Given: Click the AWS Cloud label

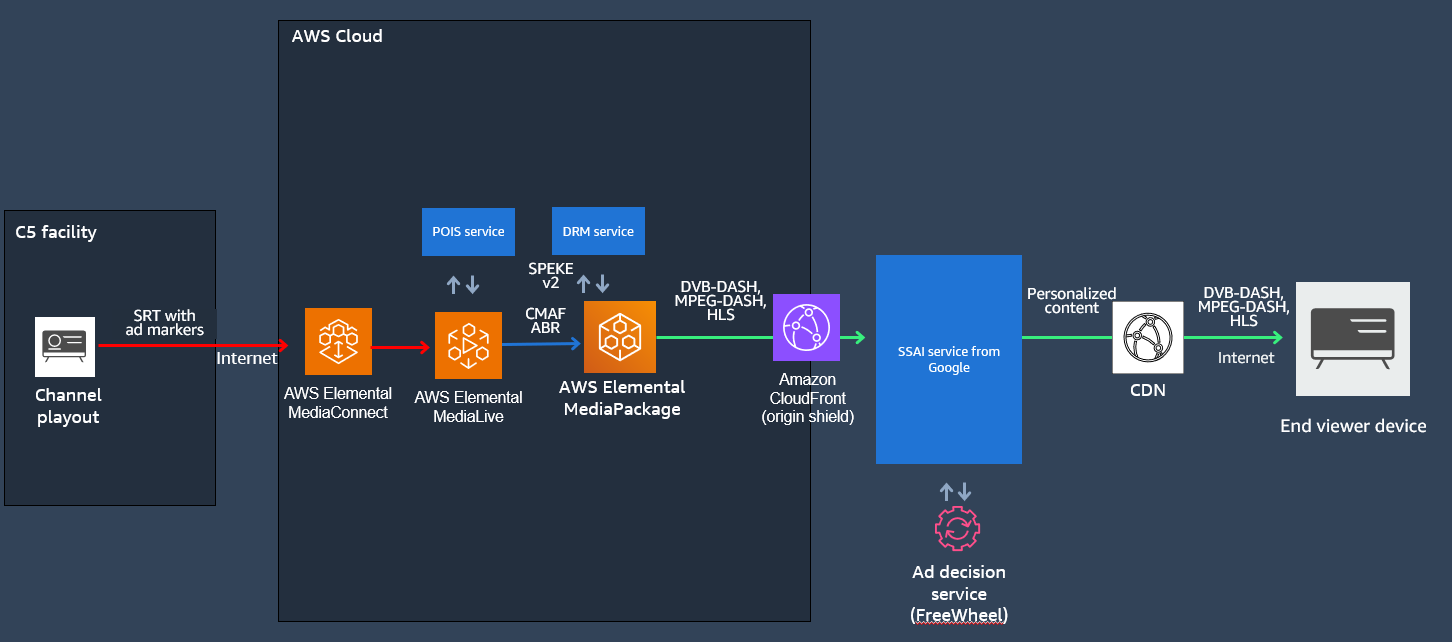Looking at the screenshot, I should coord(337,36).
